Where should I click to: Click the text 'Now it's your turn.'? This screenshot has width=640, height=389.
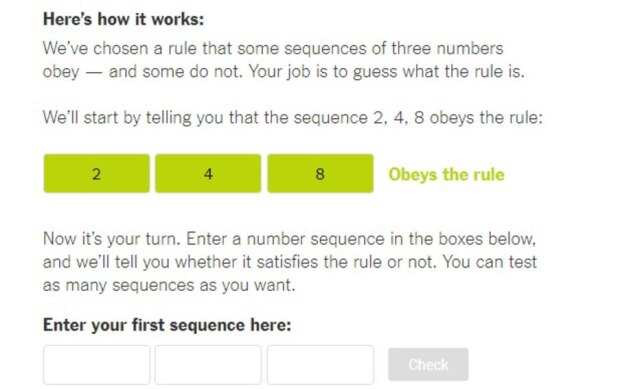pos(112,239)
